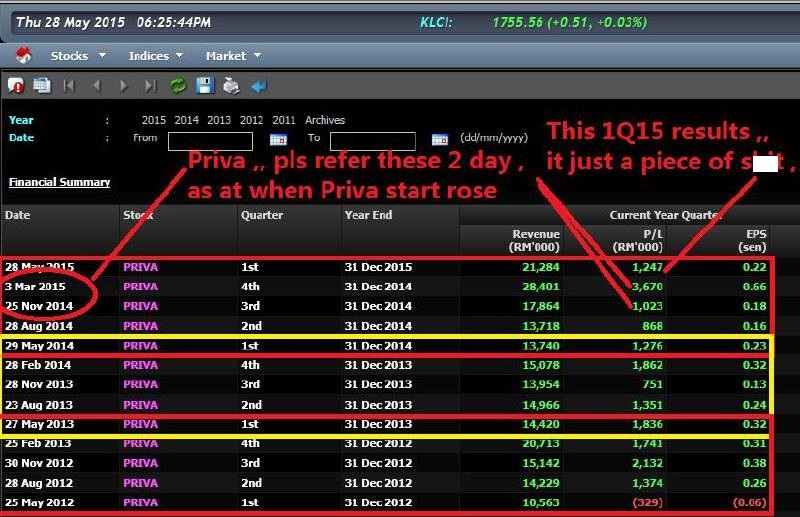
Task: Open the Archives link
Action: click(325, 120)
